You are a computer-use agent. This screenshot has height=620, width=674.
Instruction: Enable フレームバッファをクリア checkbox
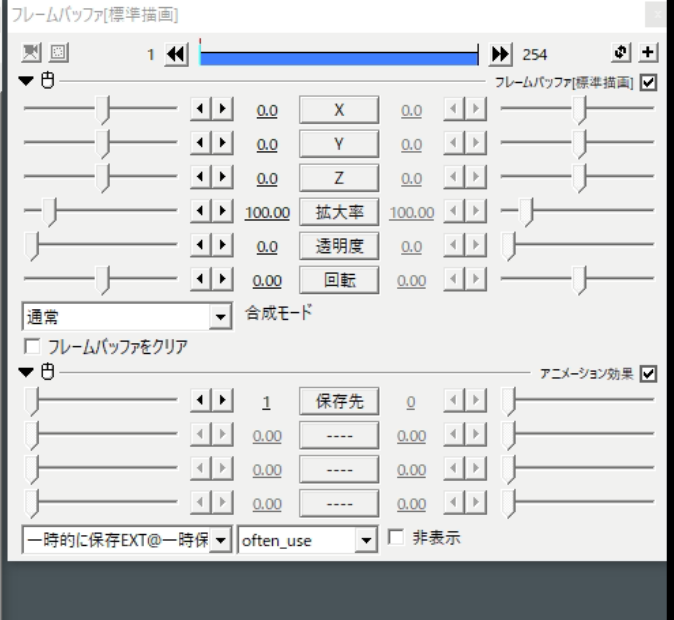click(32, 347)
